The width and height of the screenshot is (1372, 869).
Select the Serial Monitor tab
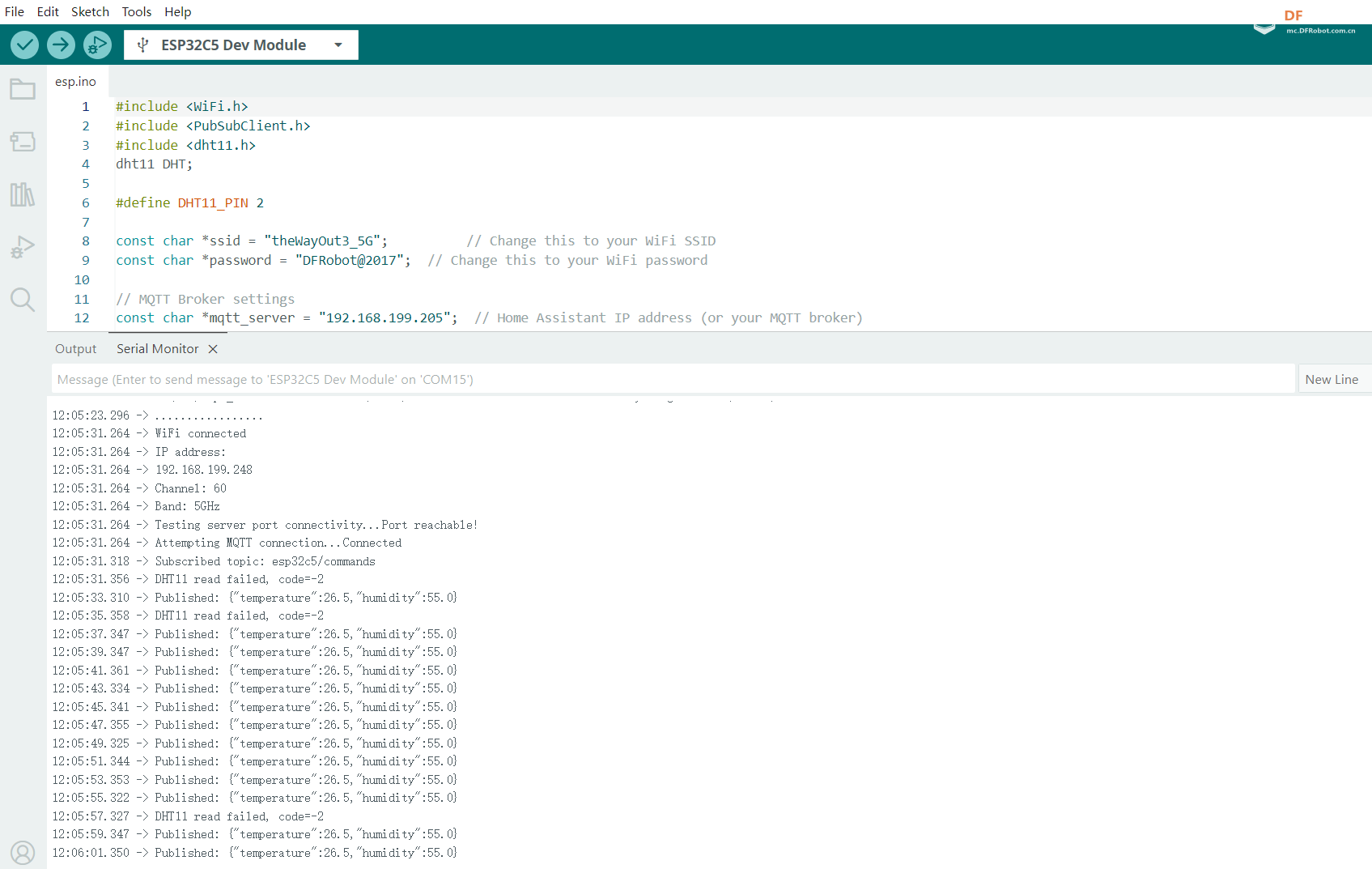click(158, 348)
